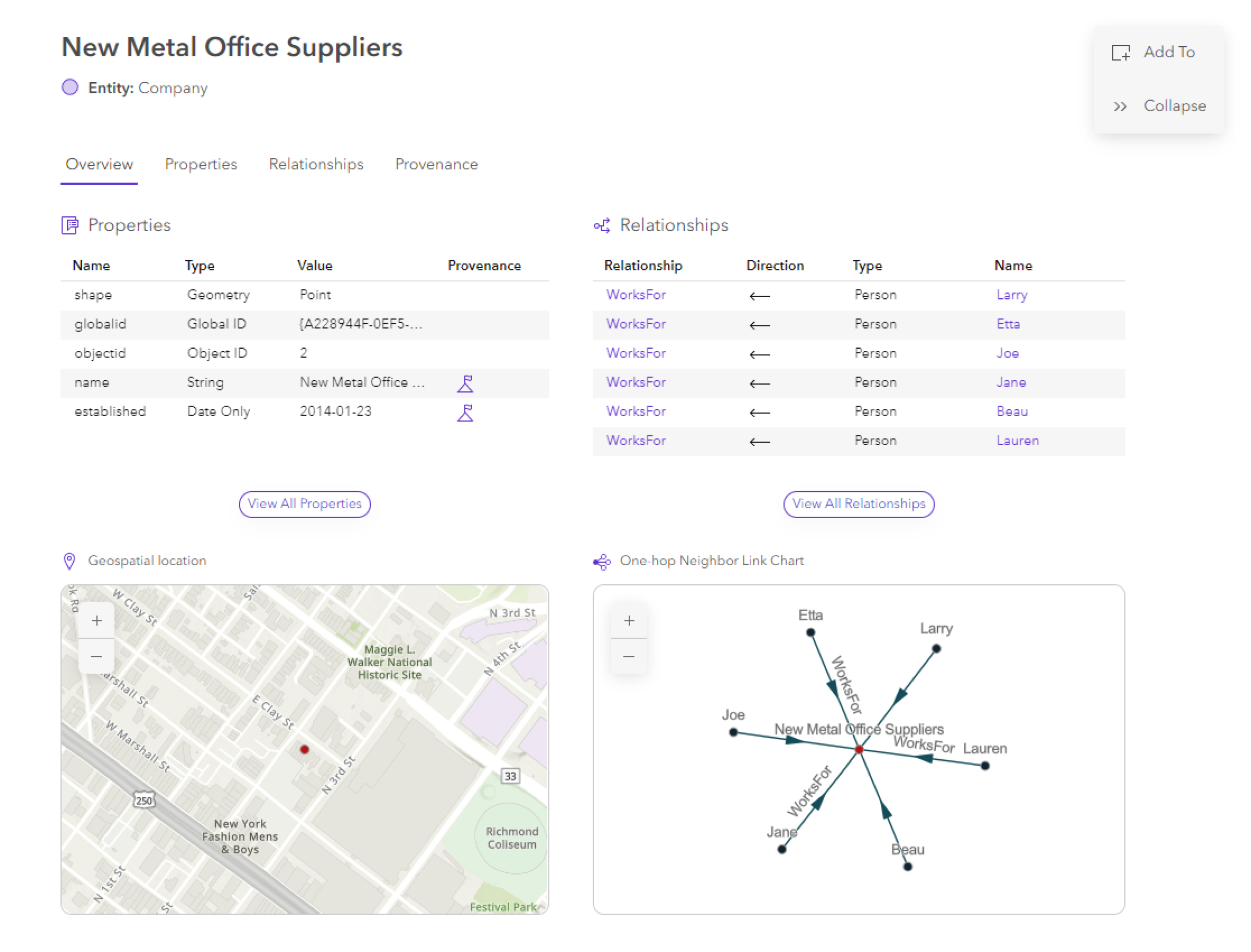
Task: Expand the Provenance tab
Action: coord(436,164)
